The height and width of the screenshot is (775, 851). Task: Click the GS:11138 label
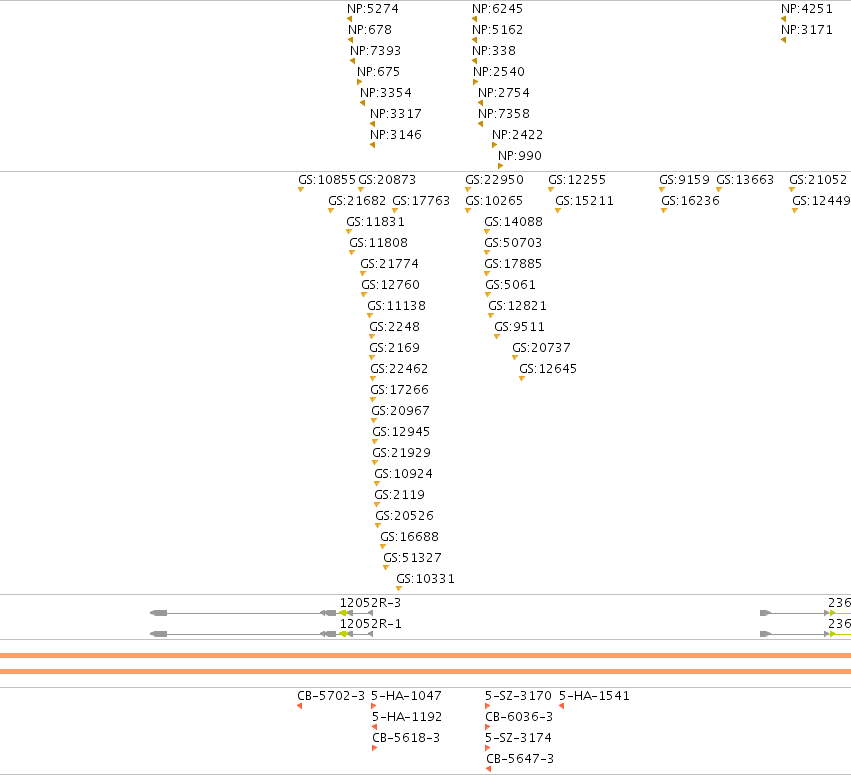coord(397,306)
